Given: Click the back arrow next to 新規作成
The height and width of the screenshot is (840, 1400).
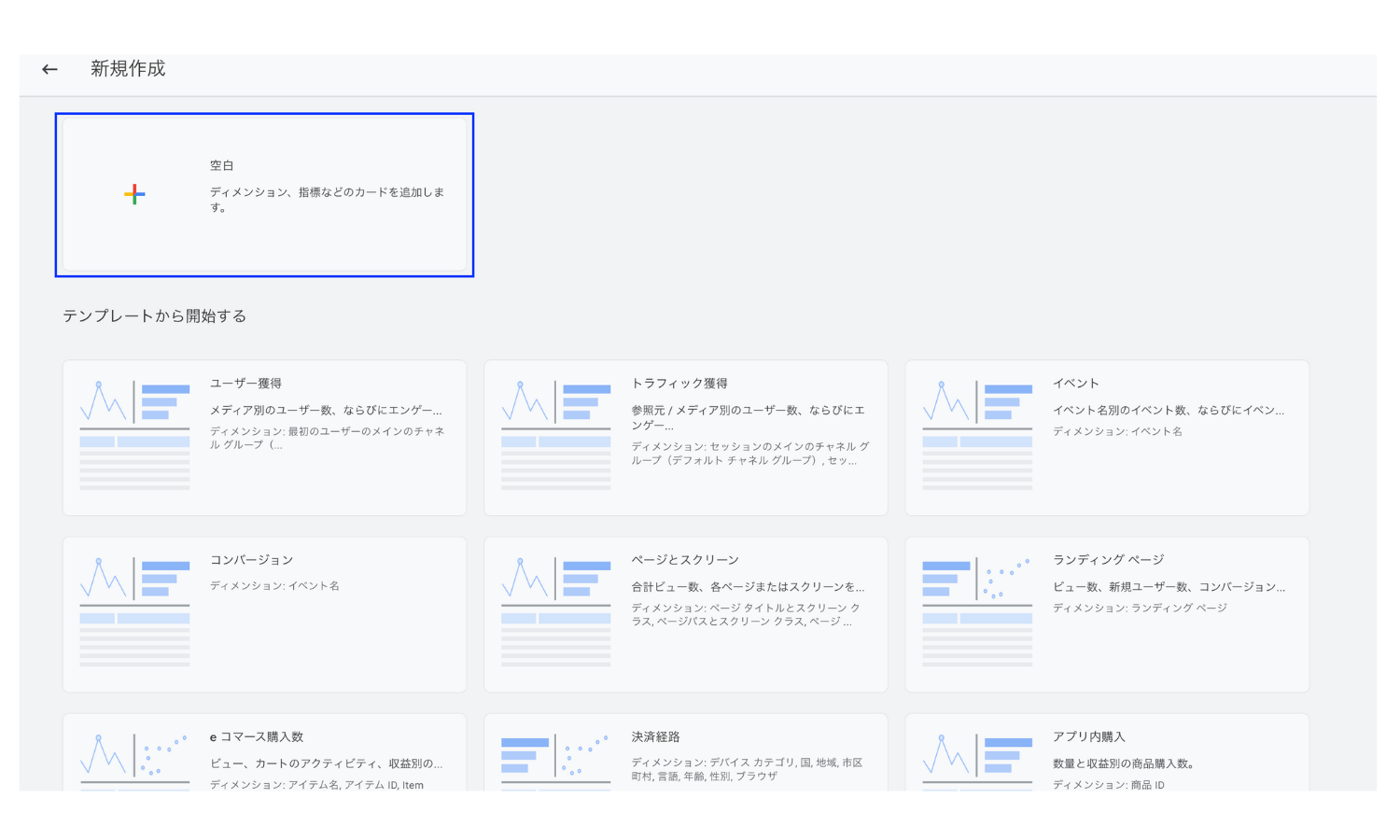Looking at the screenshot, I should click(49, 69).
